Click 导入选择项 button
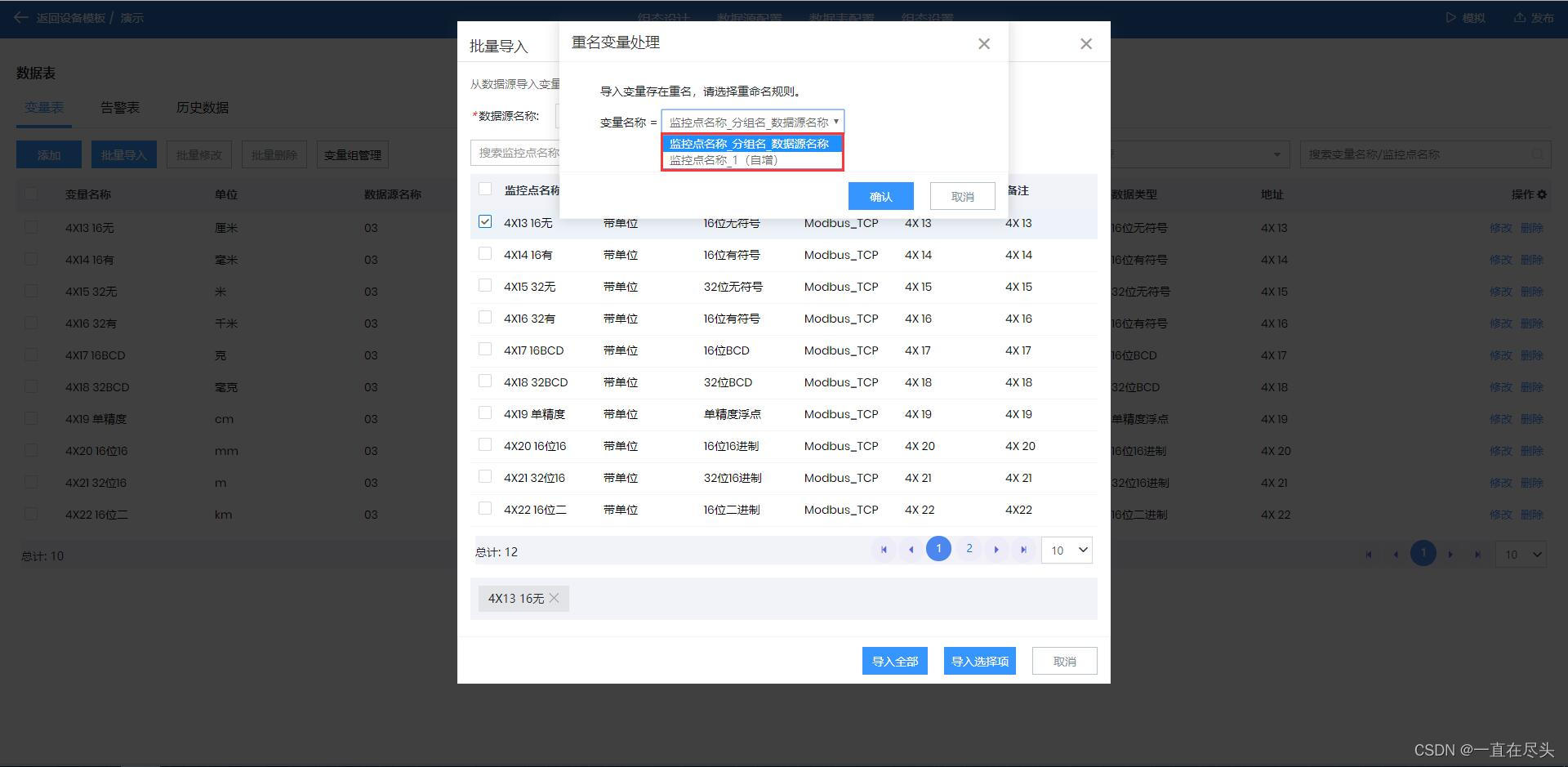 tap(980, 661)
